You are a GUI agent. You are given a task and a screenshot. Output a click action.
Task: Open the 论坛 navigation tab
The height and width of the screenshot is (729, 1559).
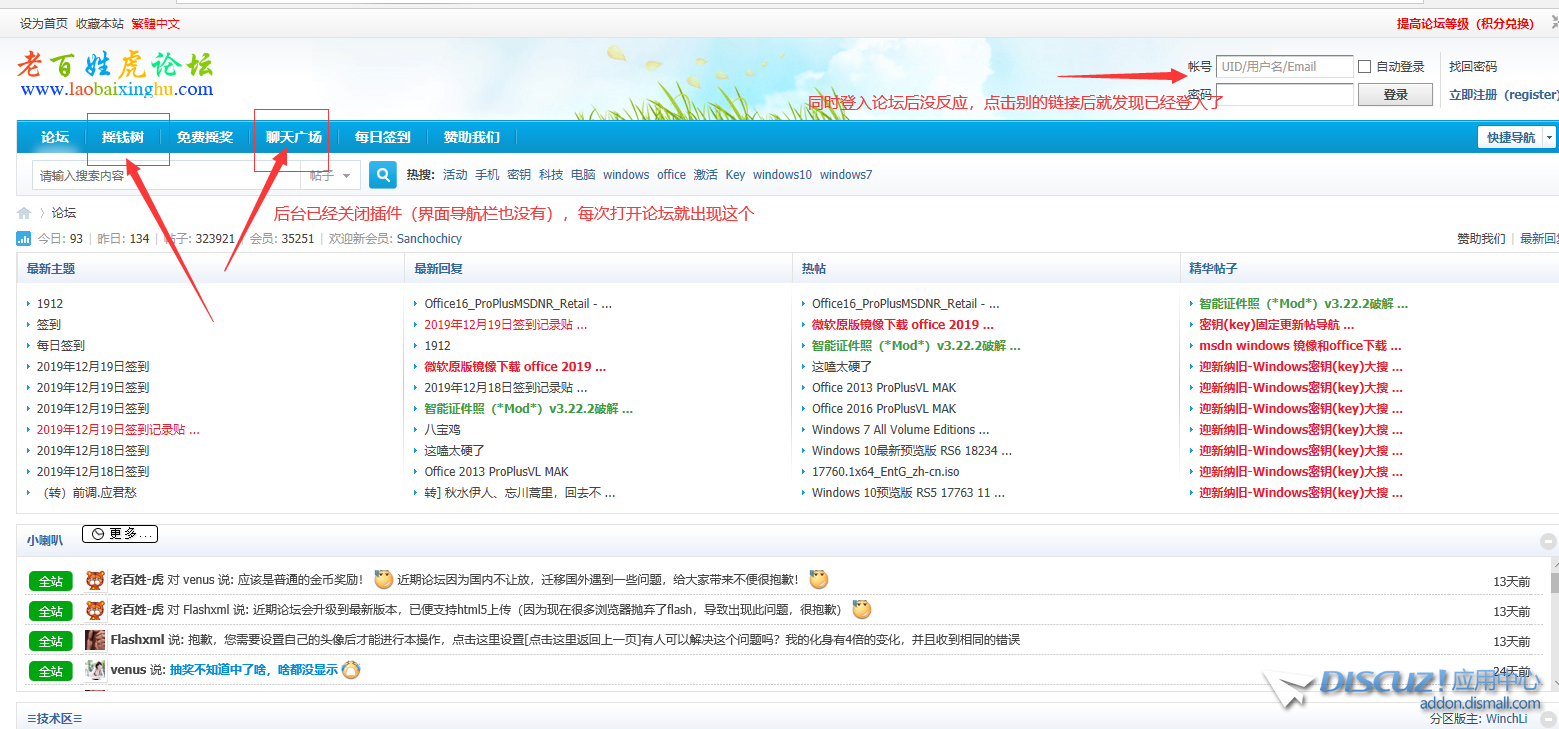[55, 137]
